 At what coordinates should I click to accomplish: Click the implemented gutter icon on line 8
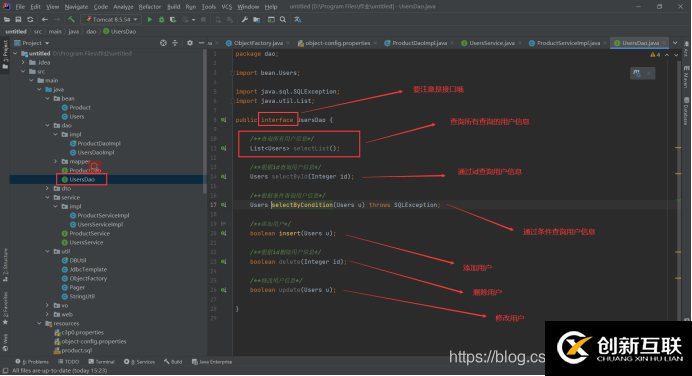point(224,120)
